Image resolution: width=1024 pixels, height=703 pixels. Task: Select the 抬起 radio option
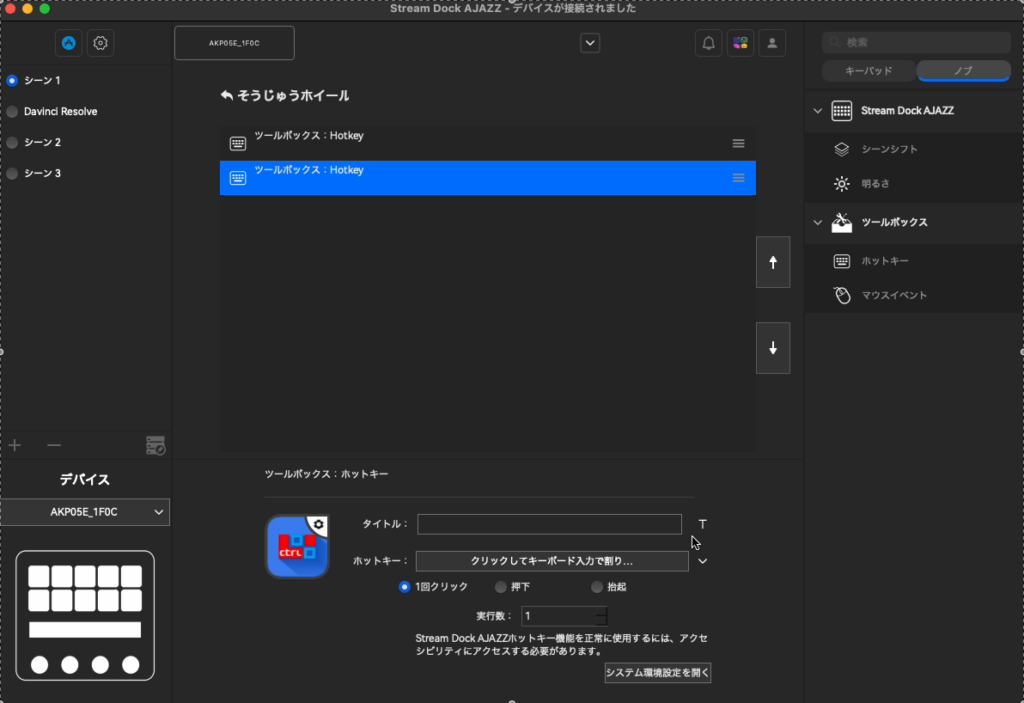(597, 587)
